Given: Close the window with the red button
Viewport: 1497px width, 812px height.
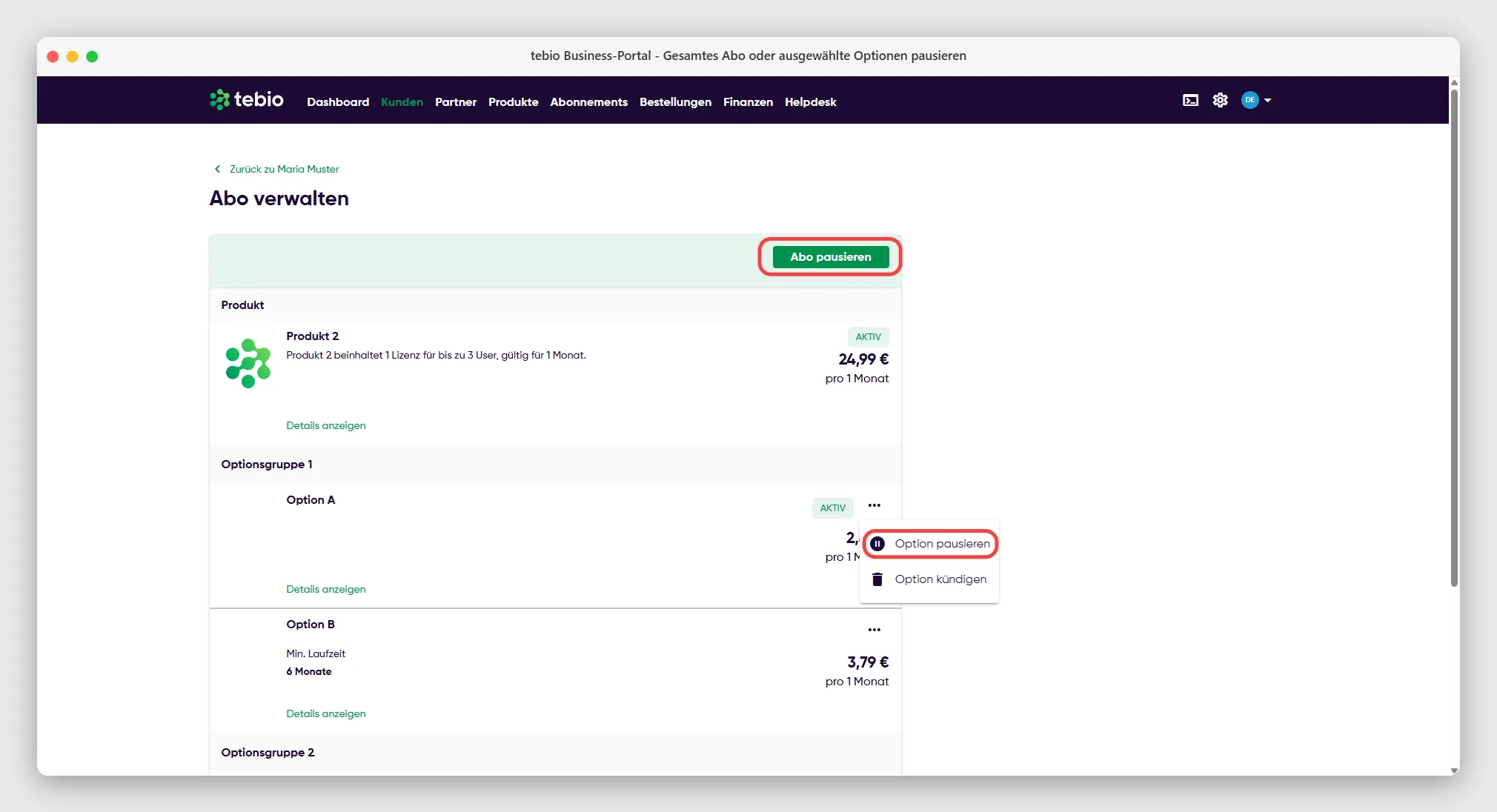Looking at the screenshot, I should [x=53, y=56].
